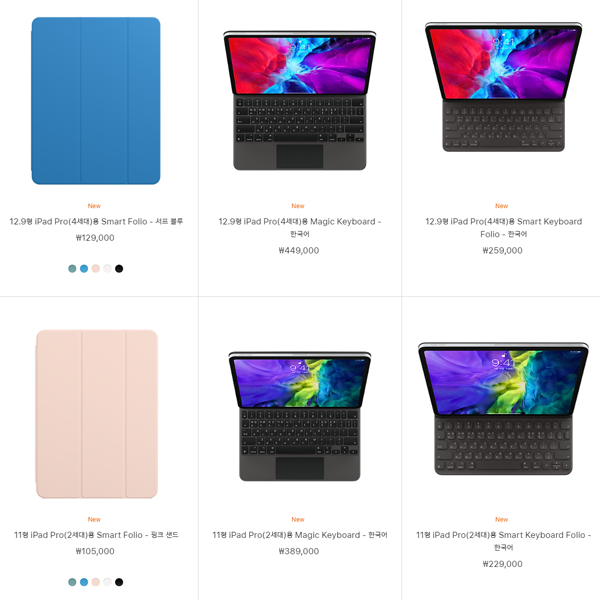
Task: Select black swatch for 11 Smart Folio
Action: pyautogui.click(x=119, y=582)
